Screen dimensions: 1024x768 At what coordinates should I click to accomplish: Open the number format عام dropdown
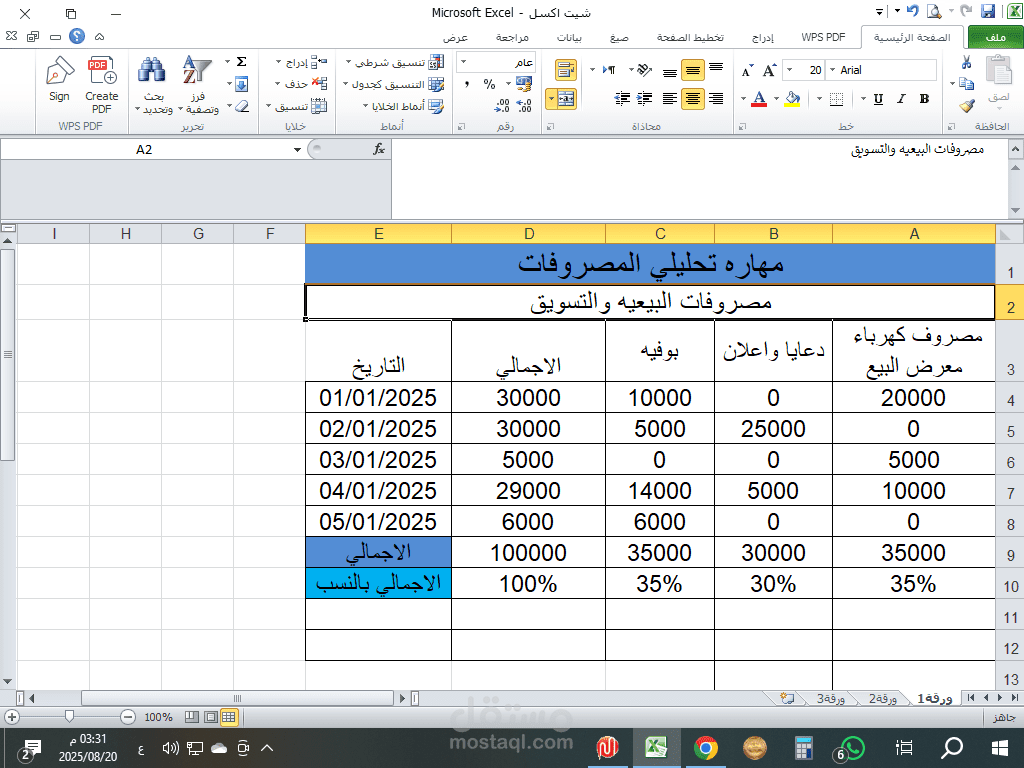point(464,63)
